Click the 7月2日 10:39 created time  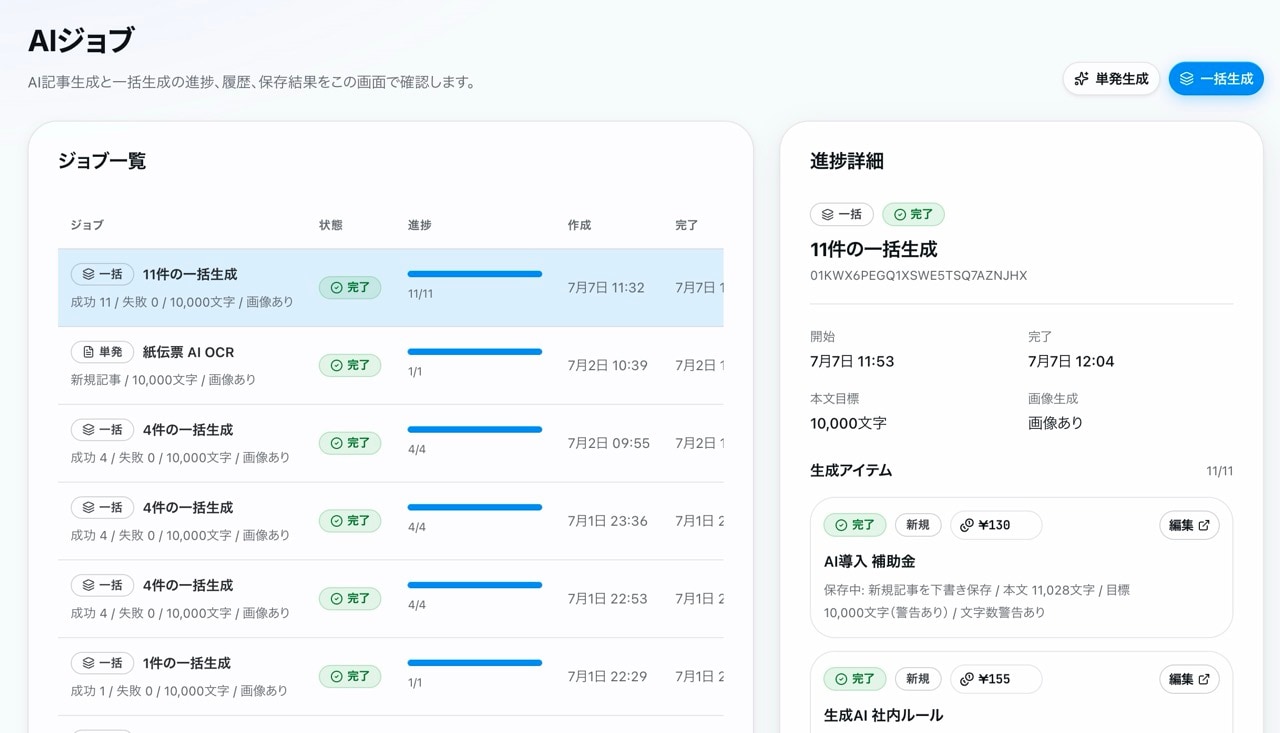point(608,366)
